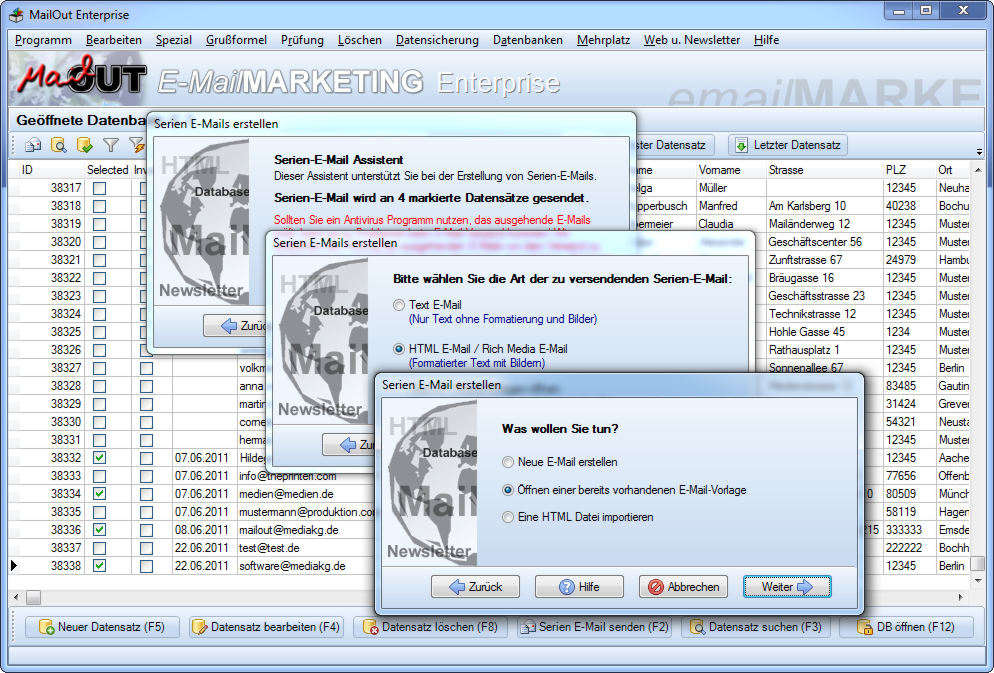Click the database search magnifier toolbar icon
Screen dimensions: 994x673
(x=58, y=145)
